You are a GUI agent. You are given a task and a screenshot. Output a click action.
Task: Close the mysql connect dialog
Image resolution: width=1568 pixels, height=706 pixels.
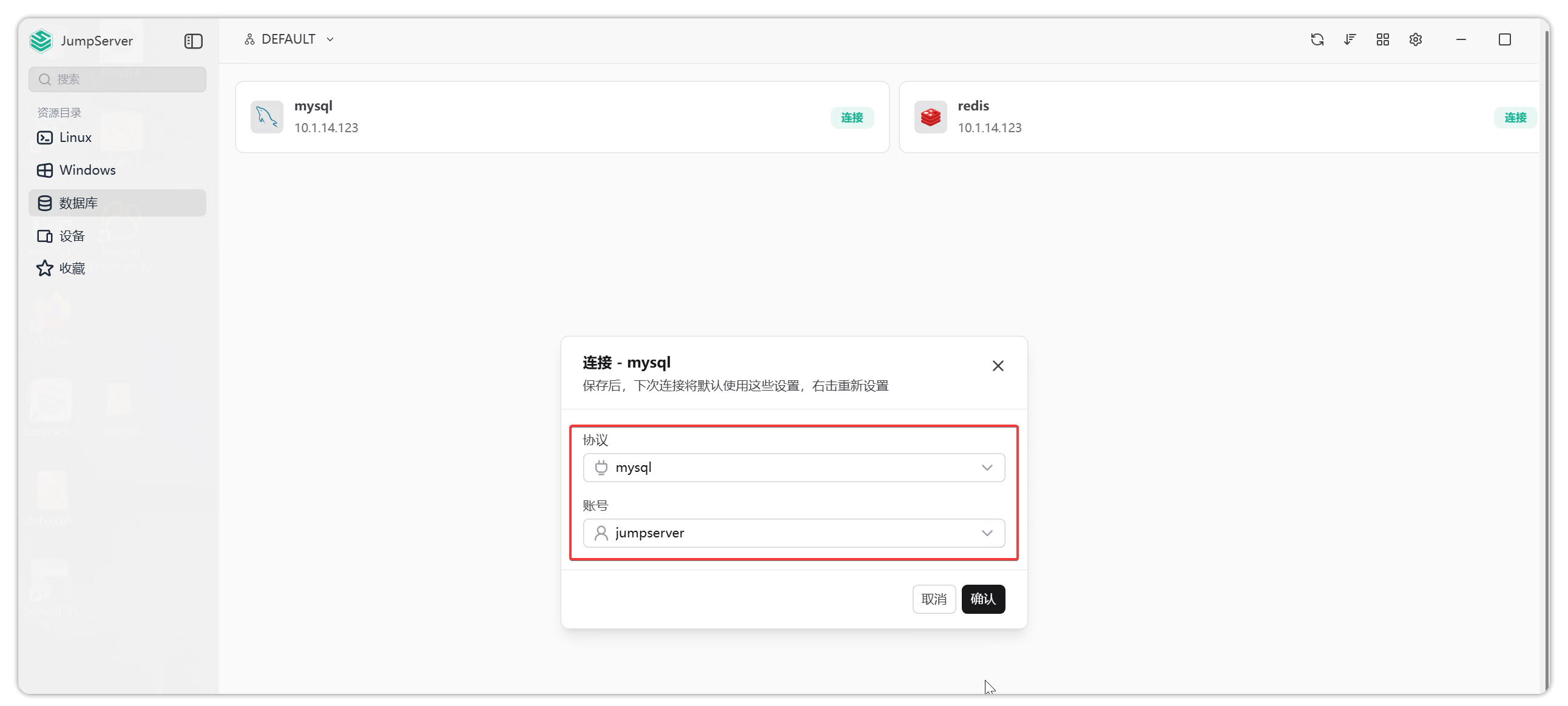coord(998,366)
